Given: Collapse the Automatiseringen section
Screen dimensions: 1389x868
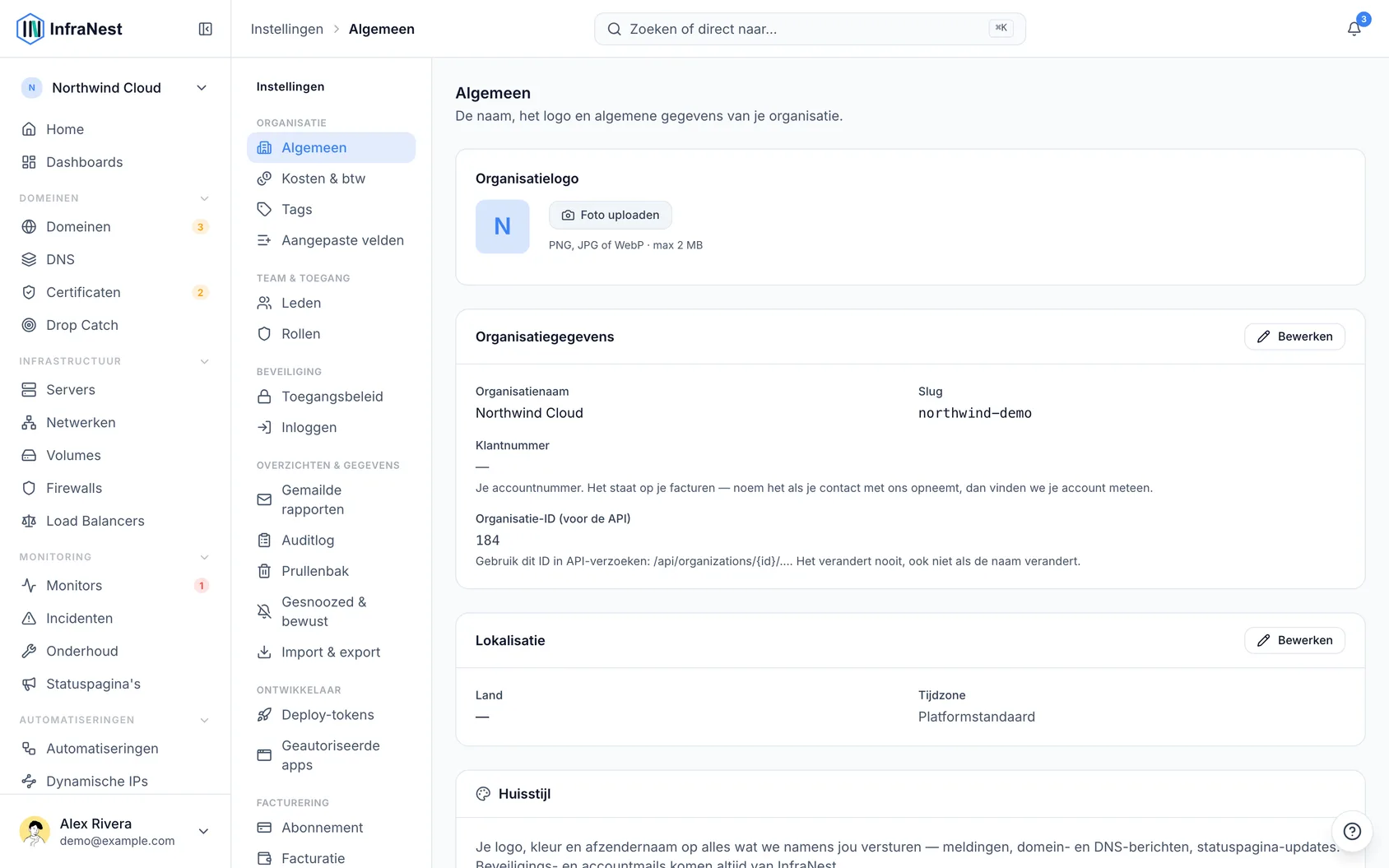Looking at the screenshot, I should coord(204,720).
